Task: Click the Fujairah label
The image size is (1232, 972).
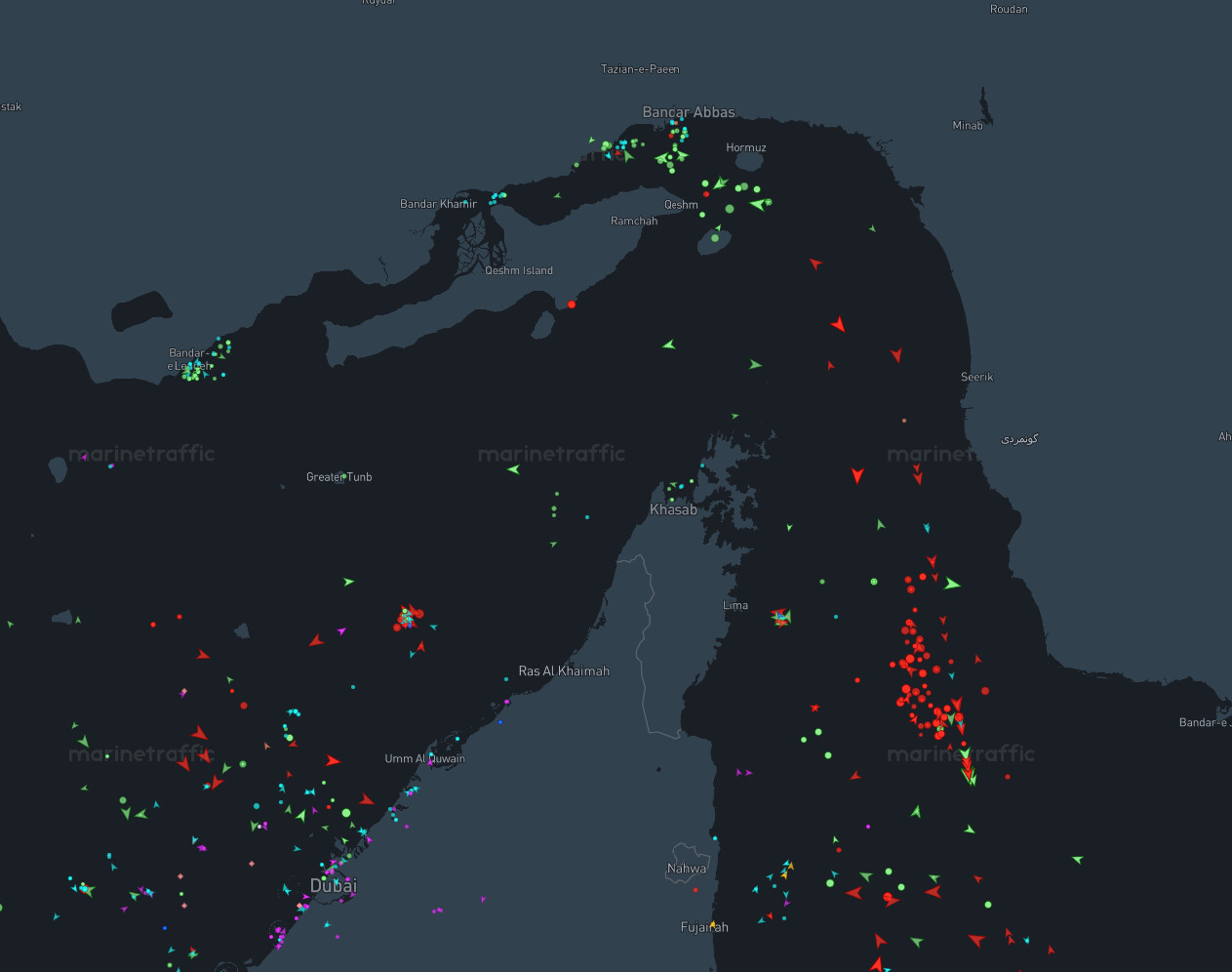Action: coord(704,927)
